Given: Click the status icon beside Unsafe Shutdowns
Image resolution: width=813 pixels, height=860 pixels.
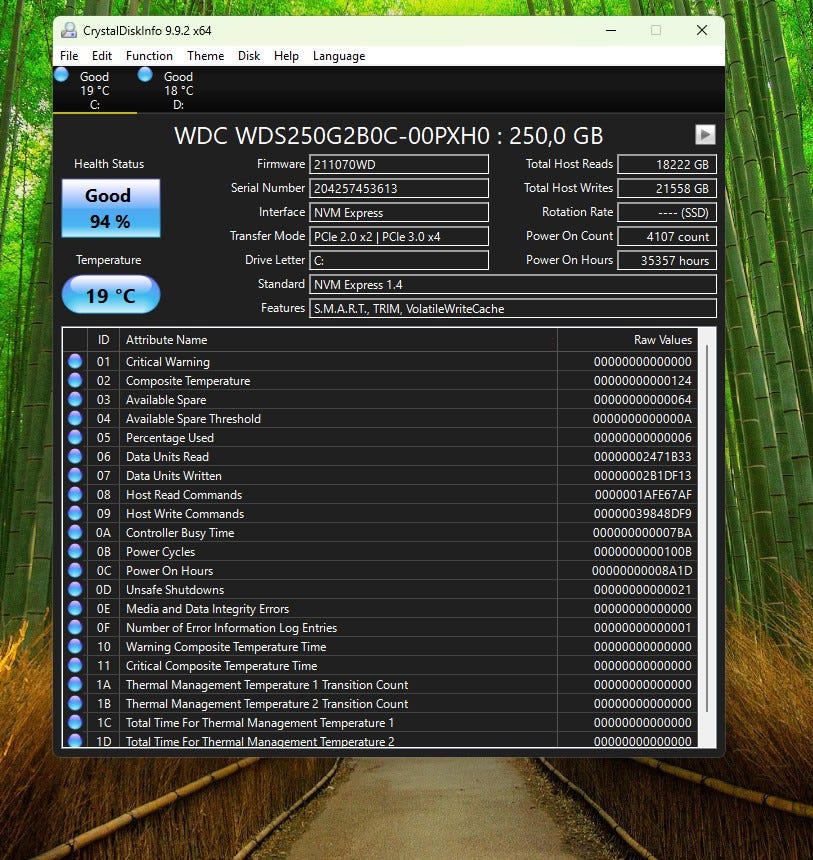Looking at the screenshot, I should pos(75,589).
